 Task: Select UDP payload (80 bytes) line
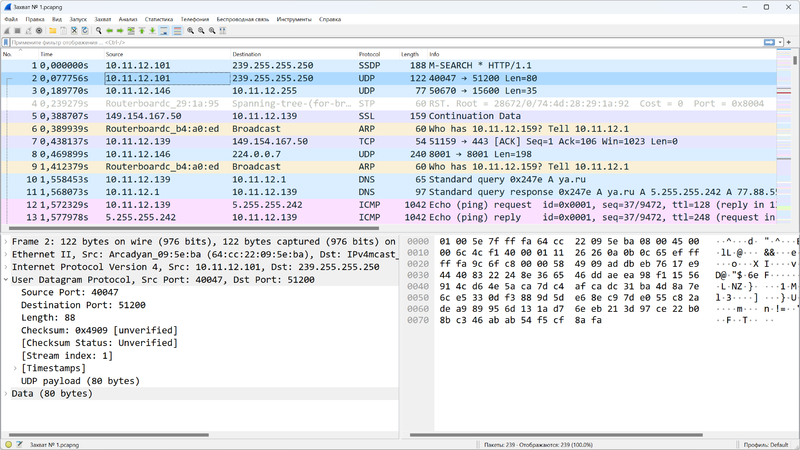coord(80,381)
